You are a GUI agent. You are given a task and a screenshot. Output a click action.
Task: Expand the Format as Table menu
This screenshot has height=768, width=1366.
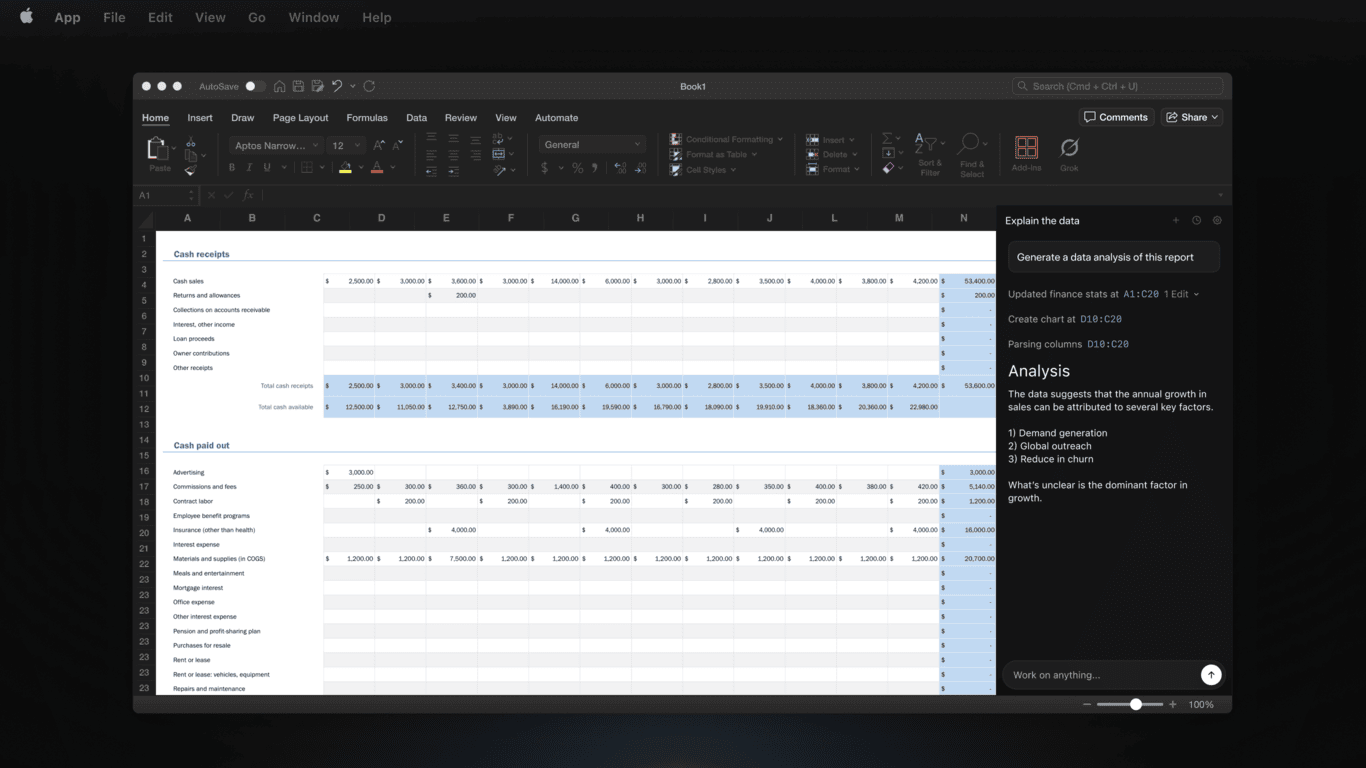tap(713, 154)
